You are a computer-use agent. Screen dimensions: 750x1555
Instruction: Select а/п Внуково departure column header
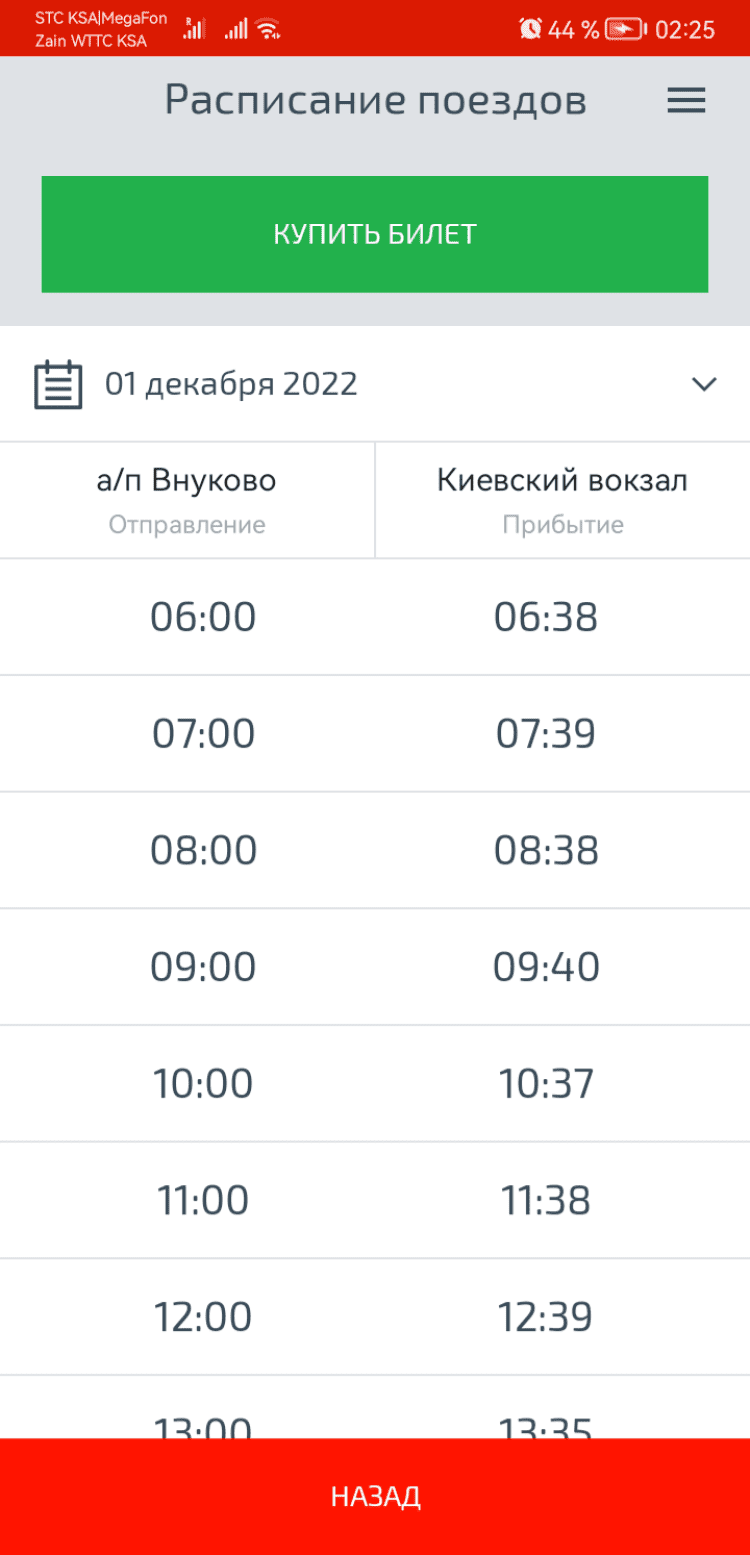(187, 500)
